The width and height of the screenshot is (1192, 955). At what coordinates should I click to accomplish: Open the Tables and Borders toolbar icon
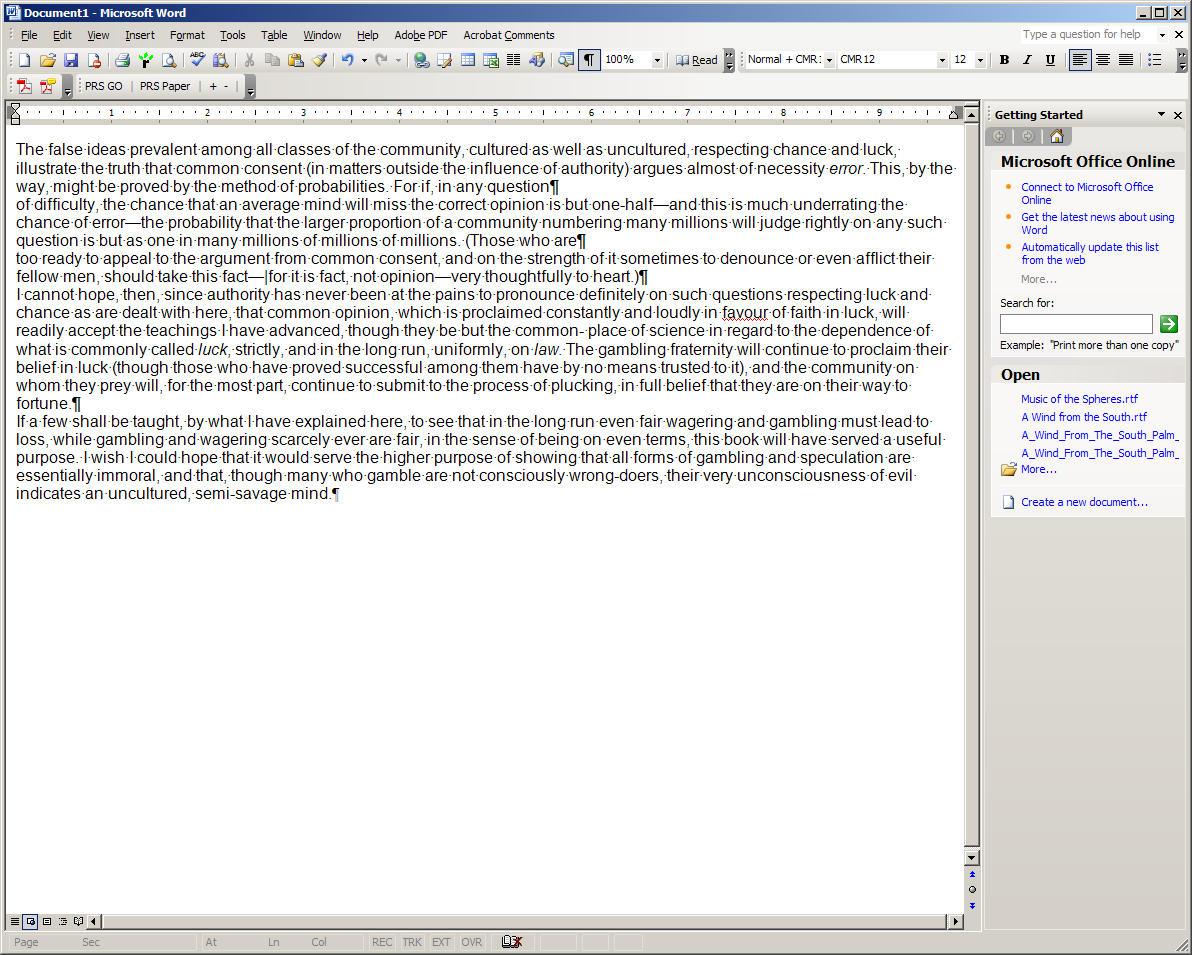coord(445,60)
